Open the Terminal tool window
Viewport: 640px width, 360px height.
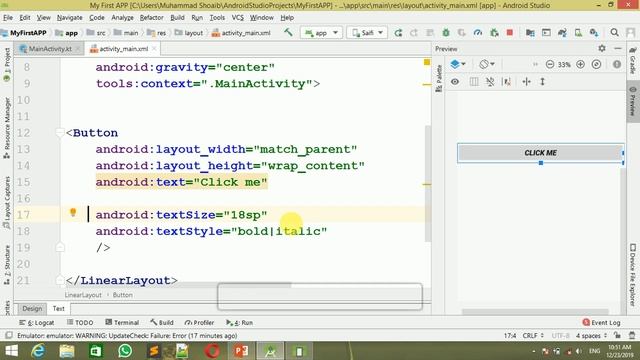pyautogui.click(x=122, y=322)
